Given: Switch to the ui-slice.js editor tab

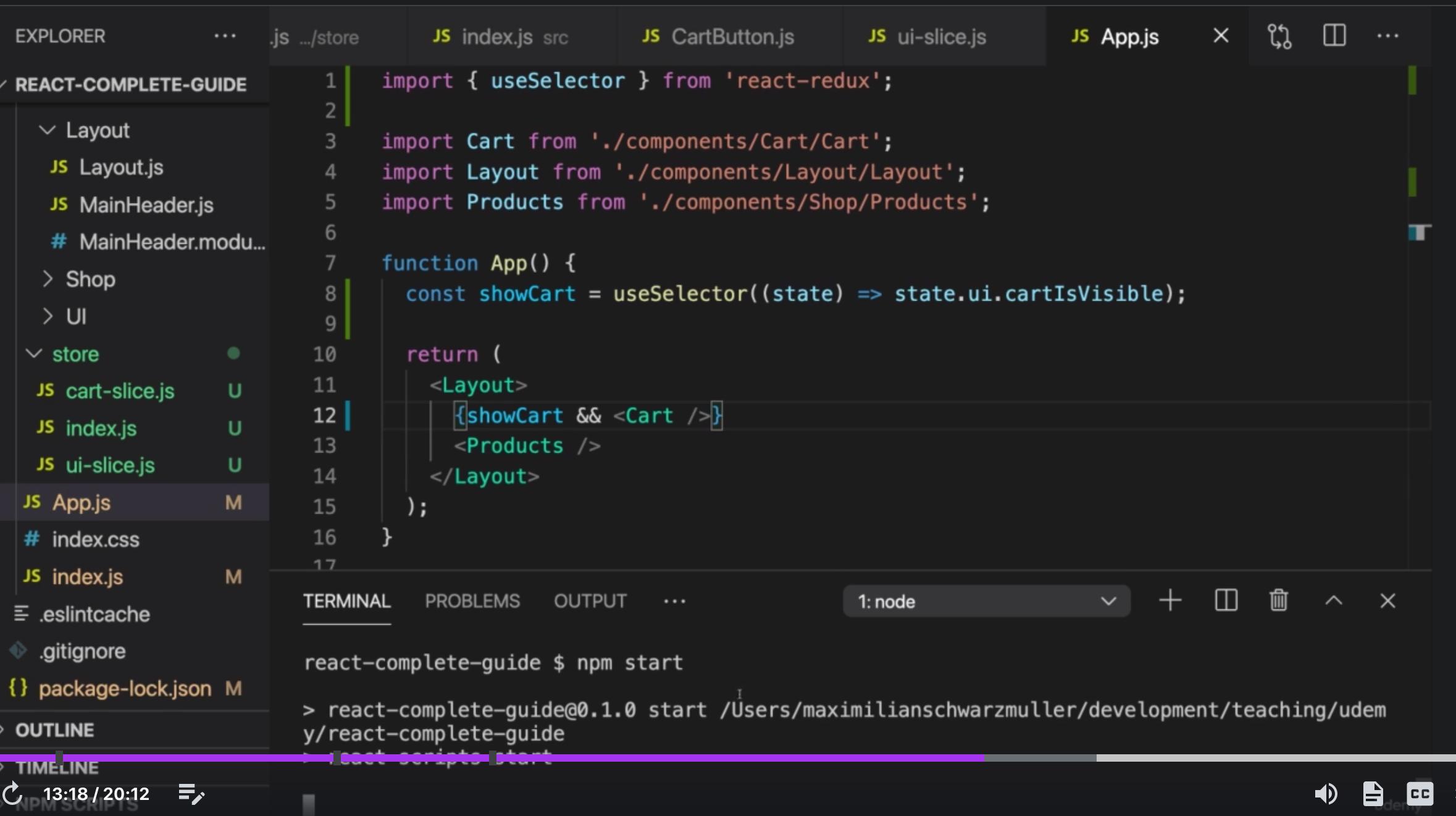Looking at the screenshot, I should tap(941, 37).
